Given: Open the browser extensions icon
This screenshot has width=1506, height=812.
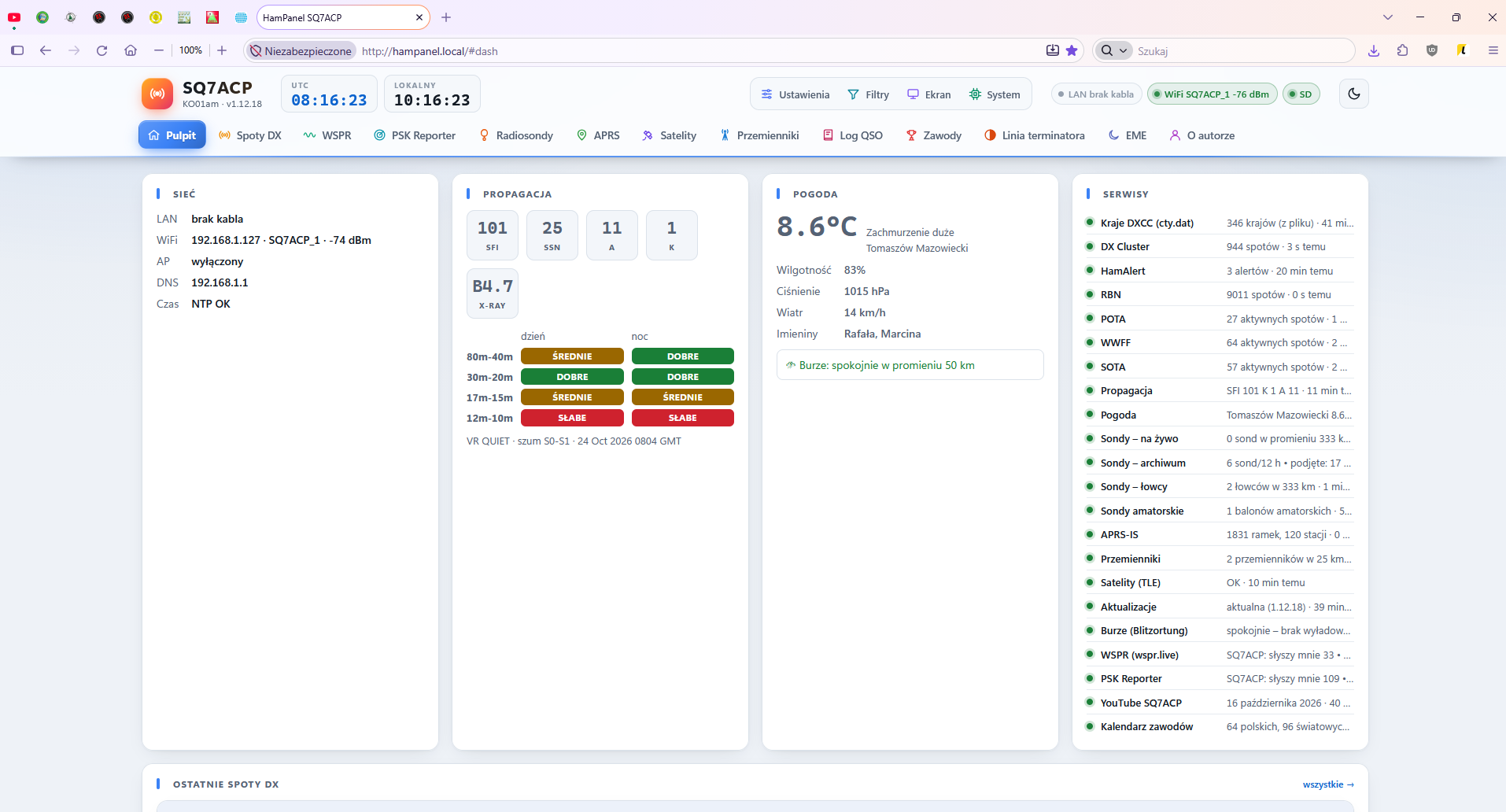Looking at the screenshot, I should (1402, 50).
